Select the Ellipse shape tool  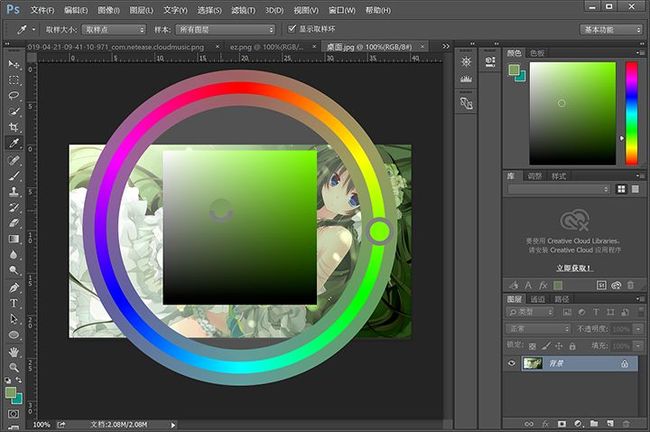coord(14,335)
